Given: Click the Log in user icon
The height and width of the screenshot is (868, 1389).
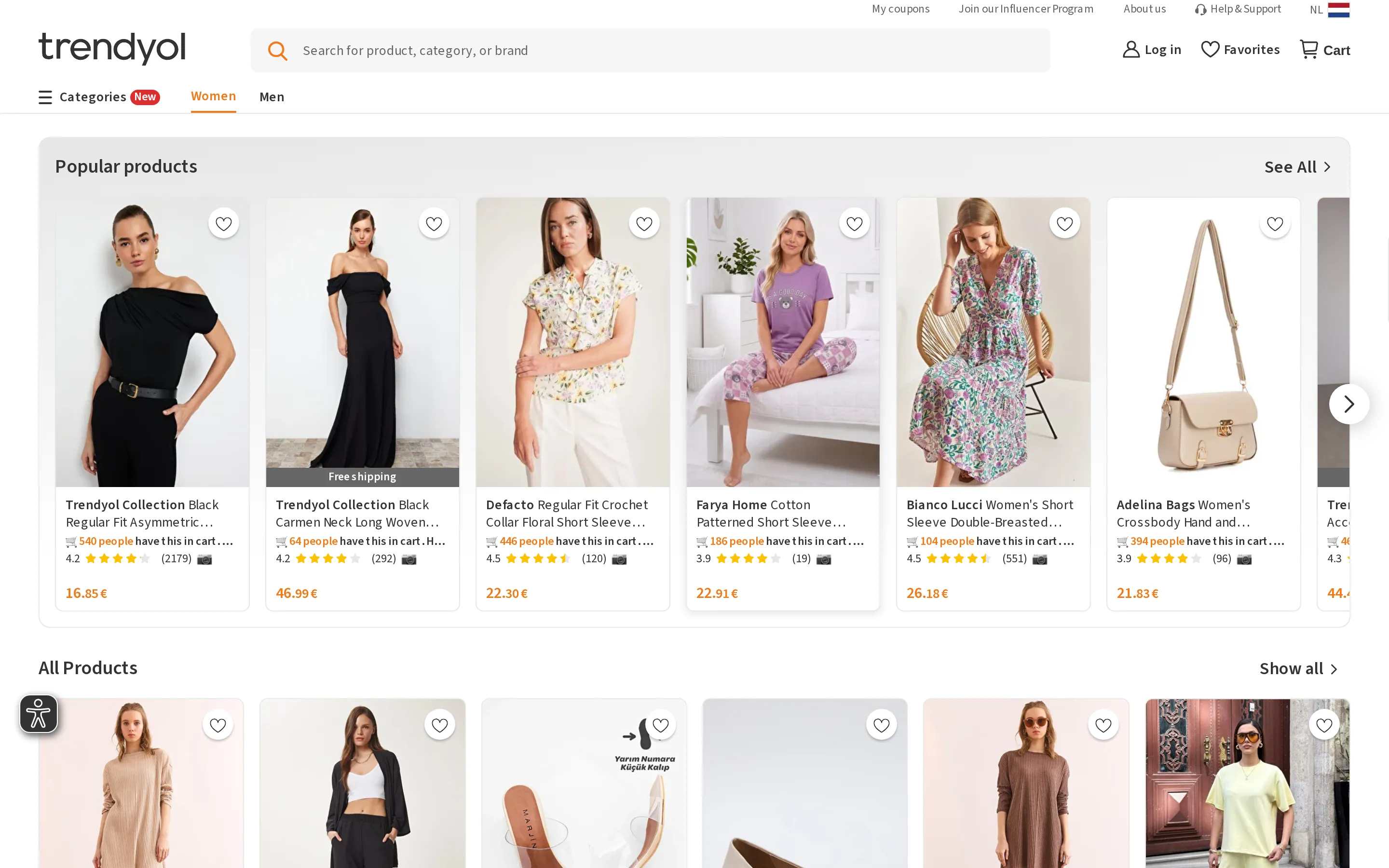Looking at the screenshot, I should point(1130,49).
